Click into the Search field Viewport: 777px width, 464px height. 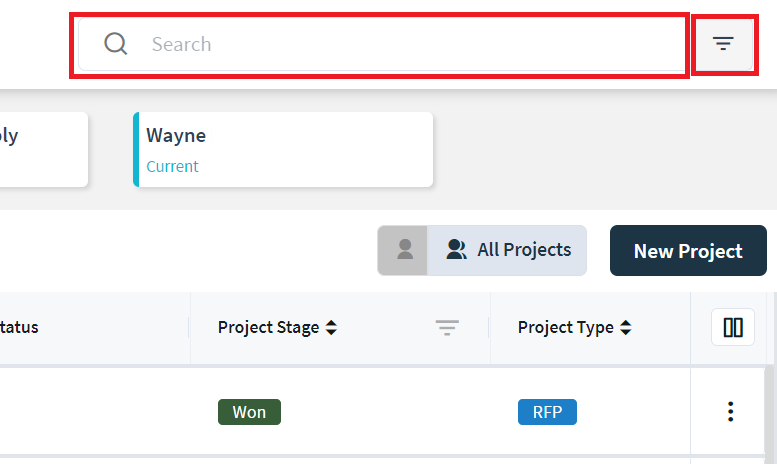point(400,44)
